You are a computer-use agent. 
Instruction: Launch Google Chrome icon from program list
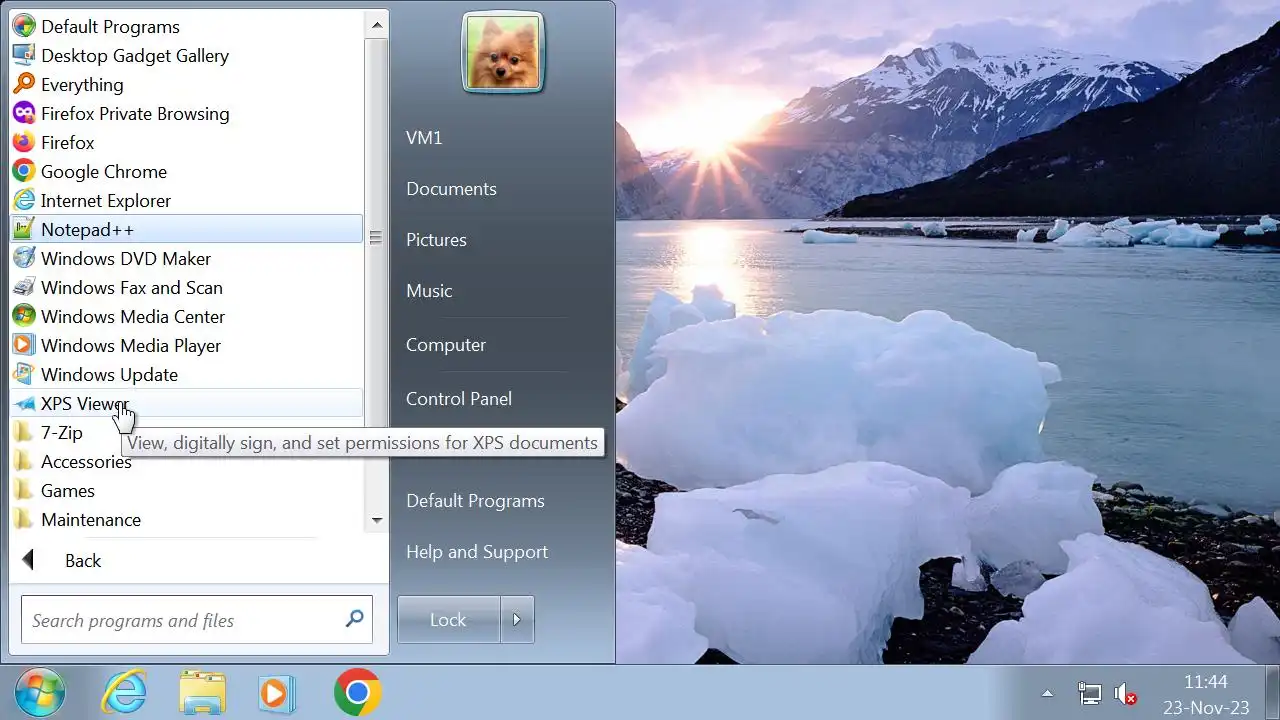pyautogui.click(x=24, y=171)
